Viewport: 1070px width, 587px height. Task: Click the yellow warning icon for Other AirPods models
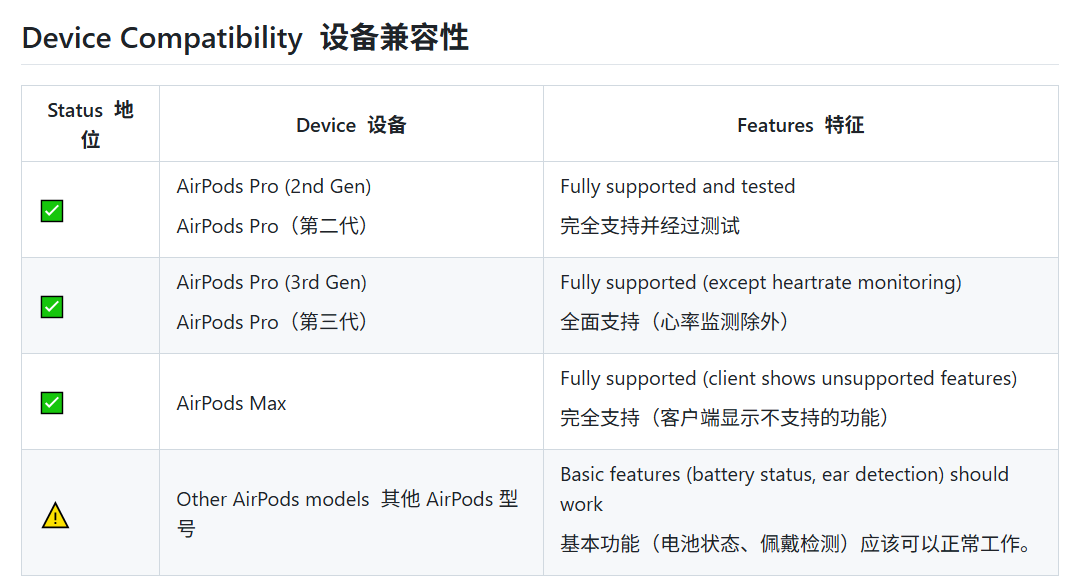click(55, 516)
